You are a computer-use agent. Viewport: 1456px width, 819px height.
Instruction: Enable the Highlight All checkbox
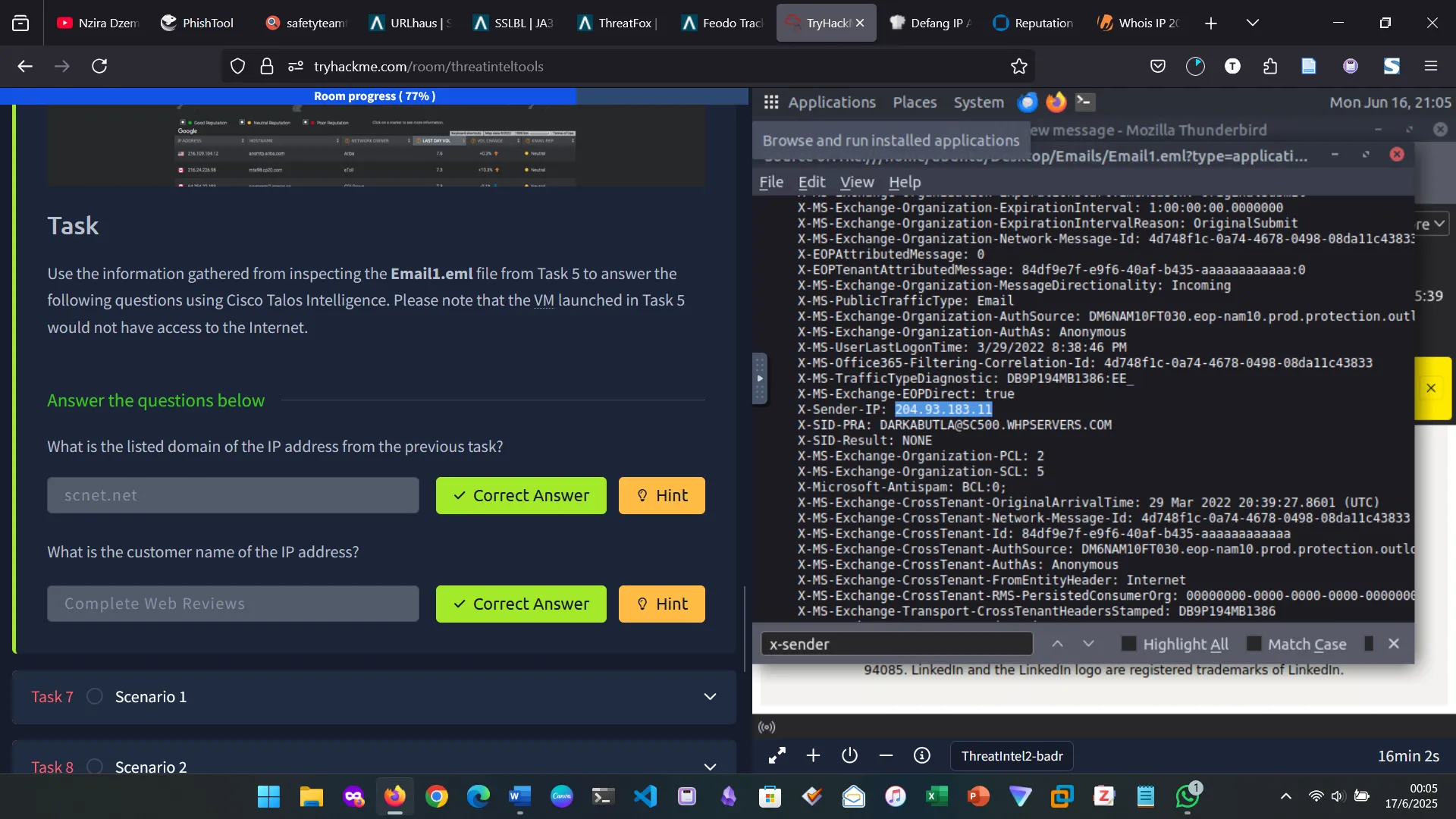pyautogui.click(x=1128, y=644)
